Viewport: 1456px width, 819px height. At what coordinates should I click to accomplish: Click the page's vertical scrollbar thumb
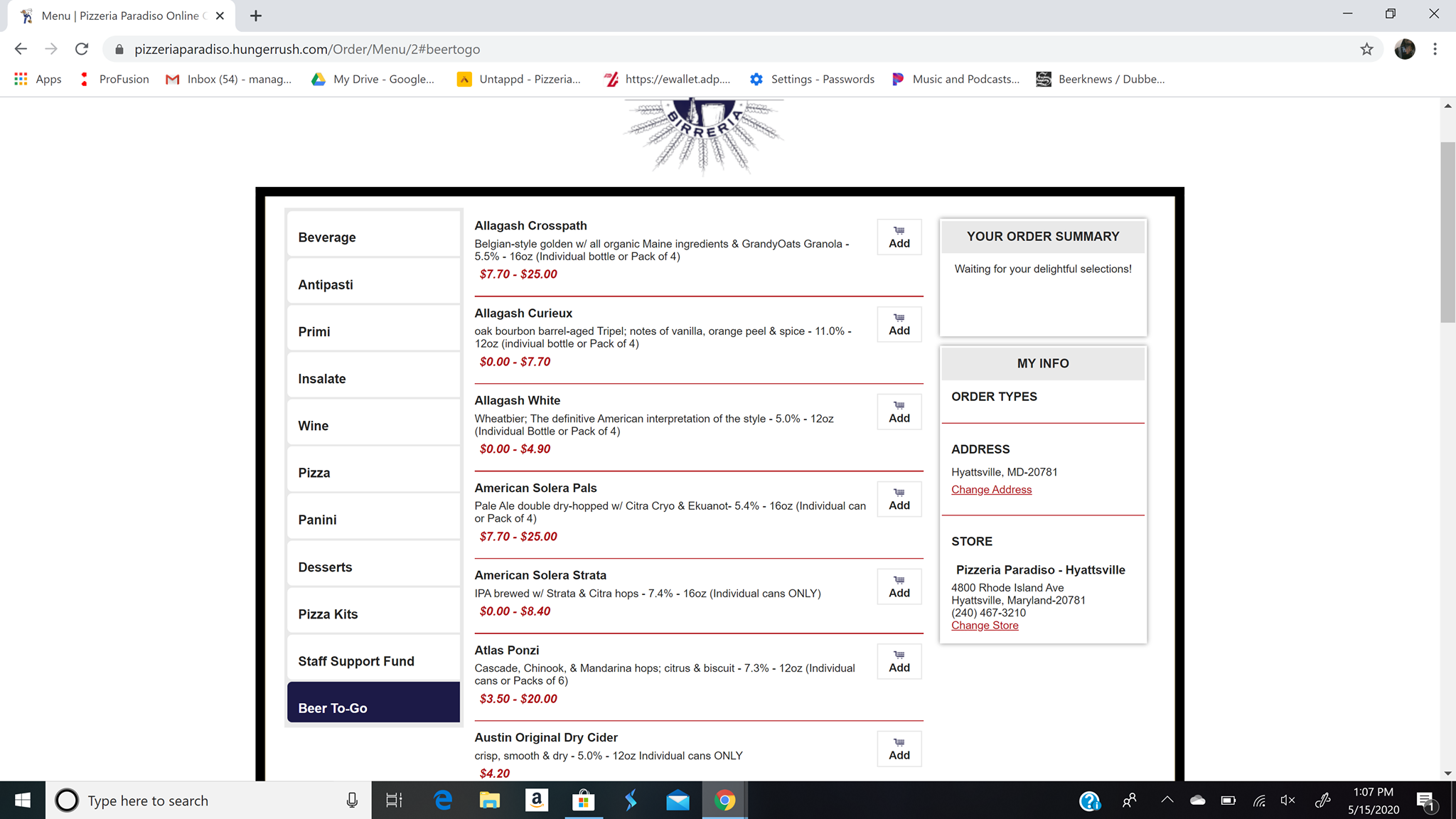click(1447, 231)
